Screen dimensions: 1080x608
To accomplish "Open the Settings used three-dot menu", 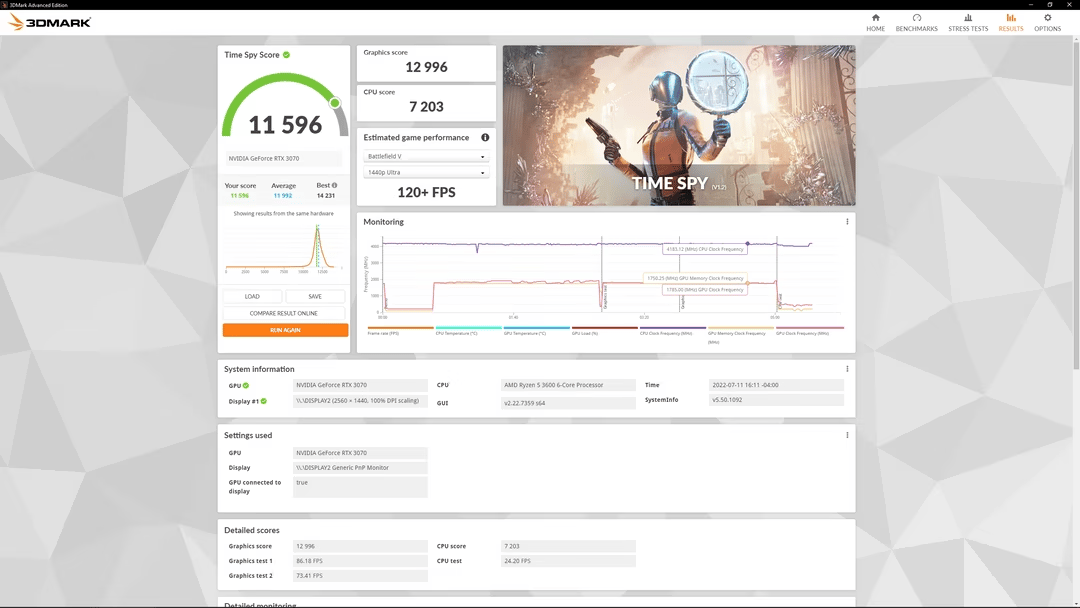I will click(x=847, y=435).
